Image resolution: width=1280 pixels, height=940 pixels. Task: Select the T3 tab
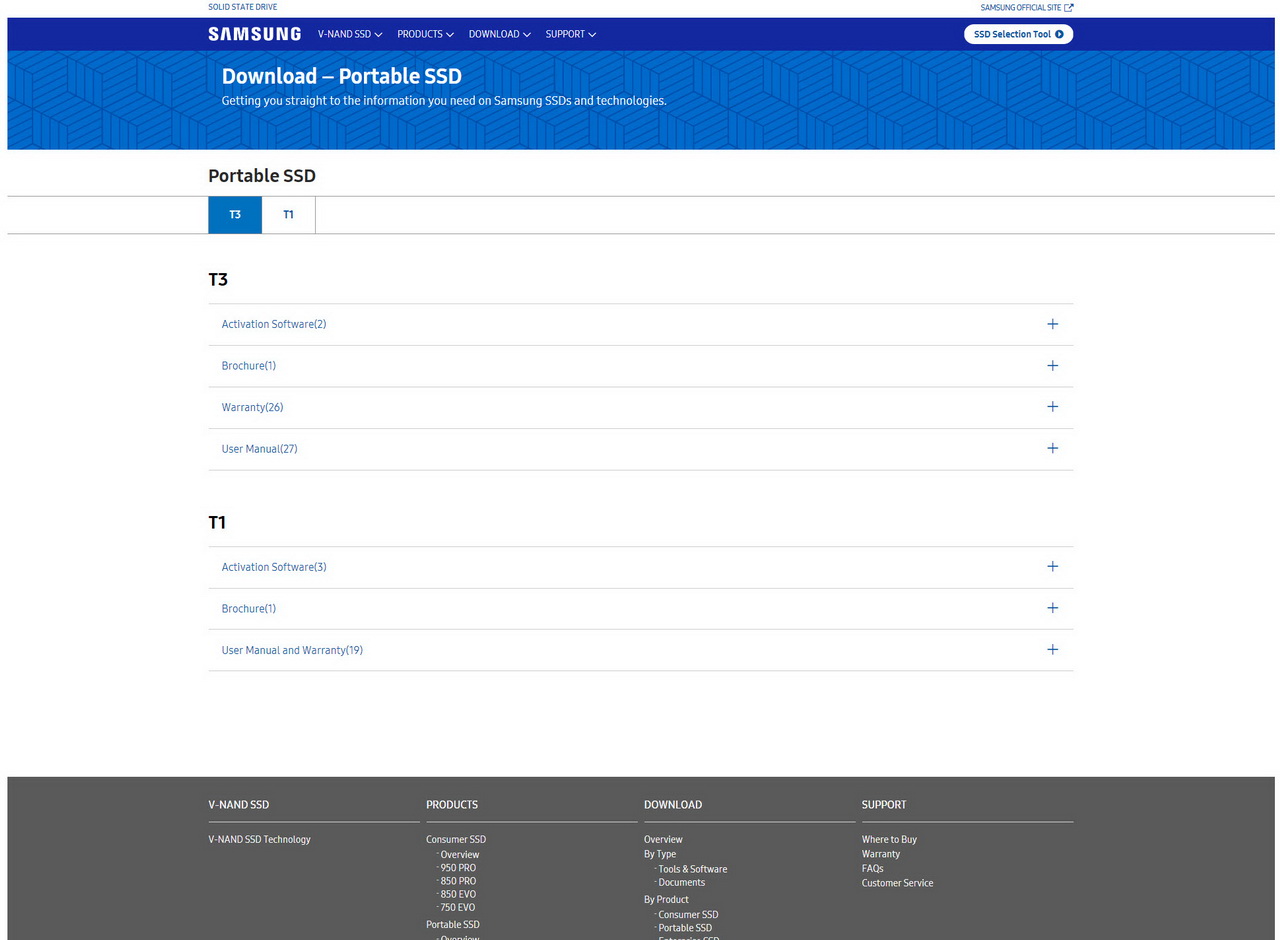tap(235, 215)
